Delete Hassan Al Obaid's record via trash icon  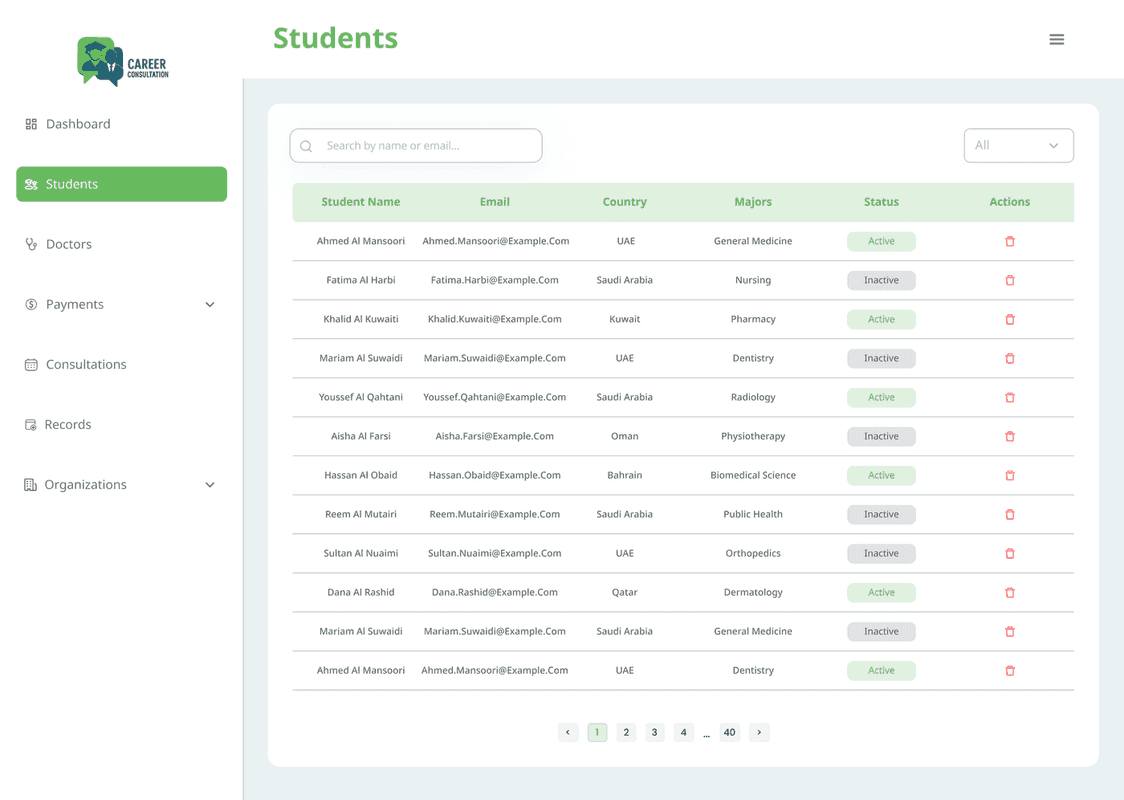(x=1009, y=475)
